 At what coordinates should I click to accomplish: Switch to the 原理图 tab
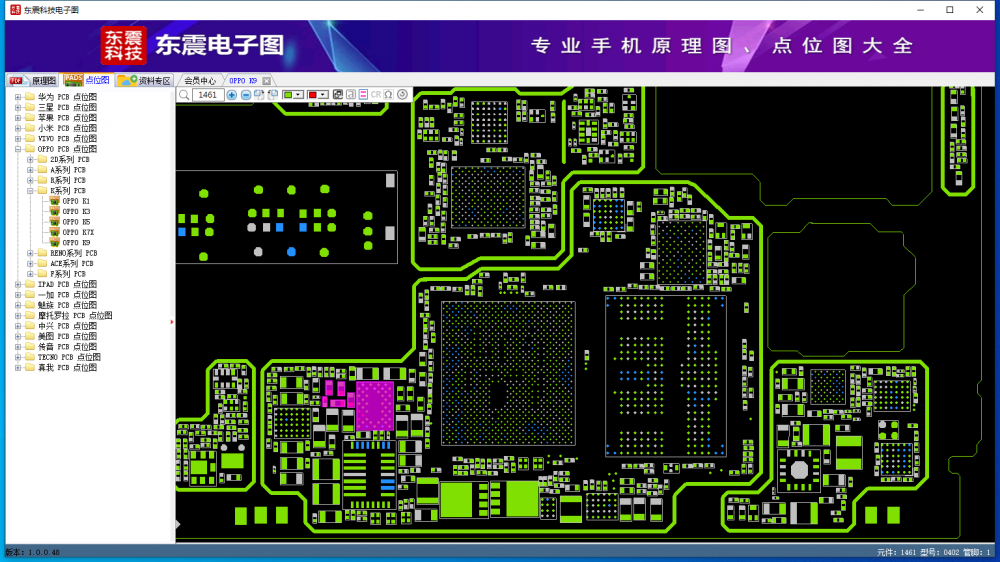(33, 80)
